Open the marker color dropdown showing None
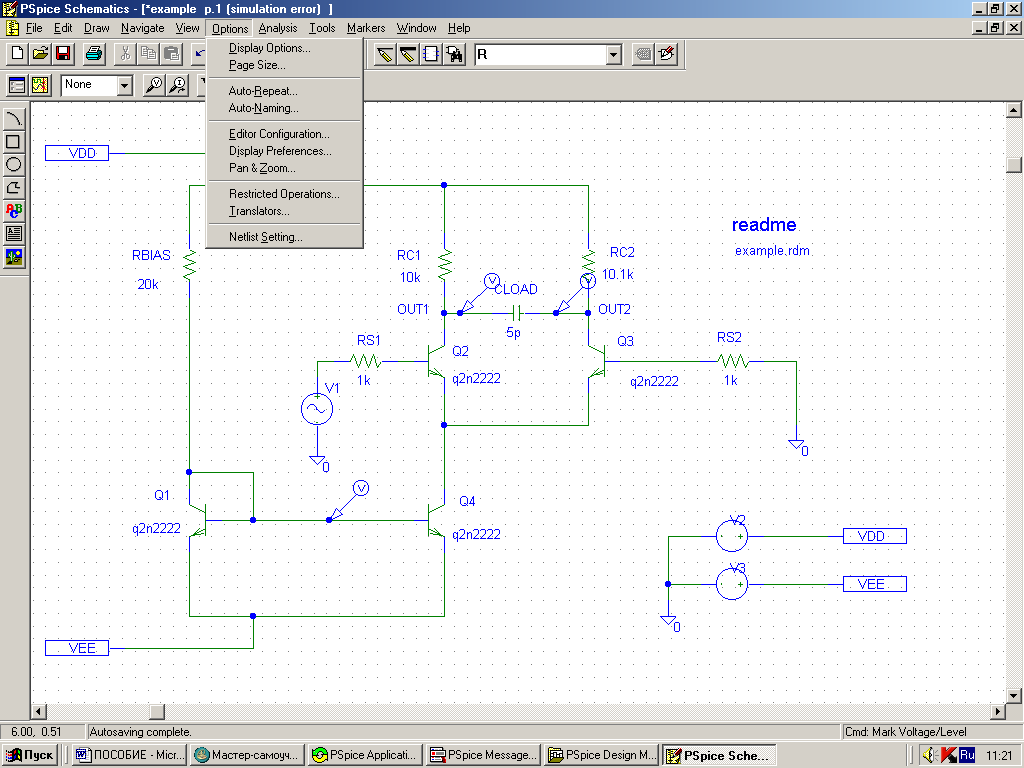 pos(124,86)
